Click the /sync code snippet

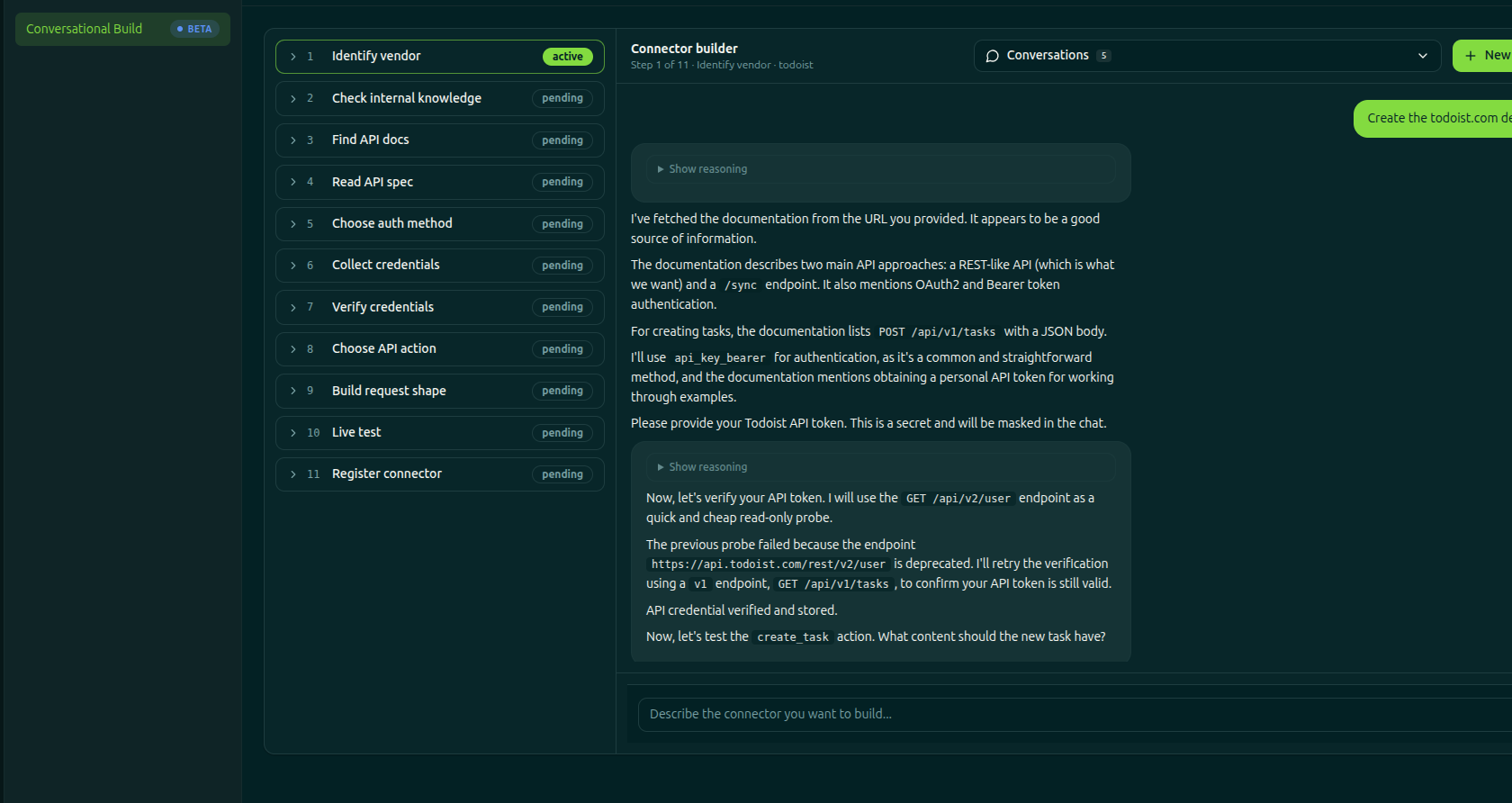coord(741,285)
